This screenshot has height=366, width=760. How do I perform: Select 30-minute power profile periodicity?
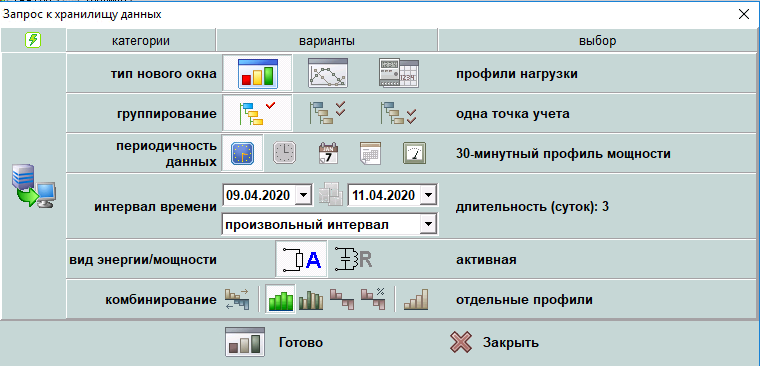[242, 153]
